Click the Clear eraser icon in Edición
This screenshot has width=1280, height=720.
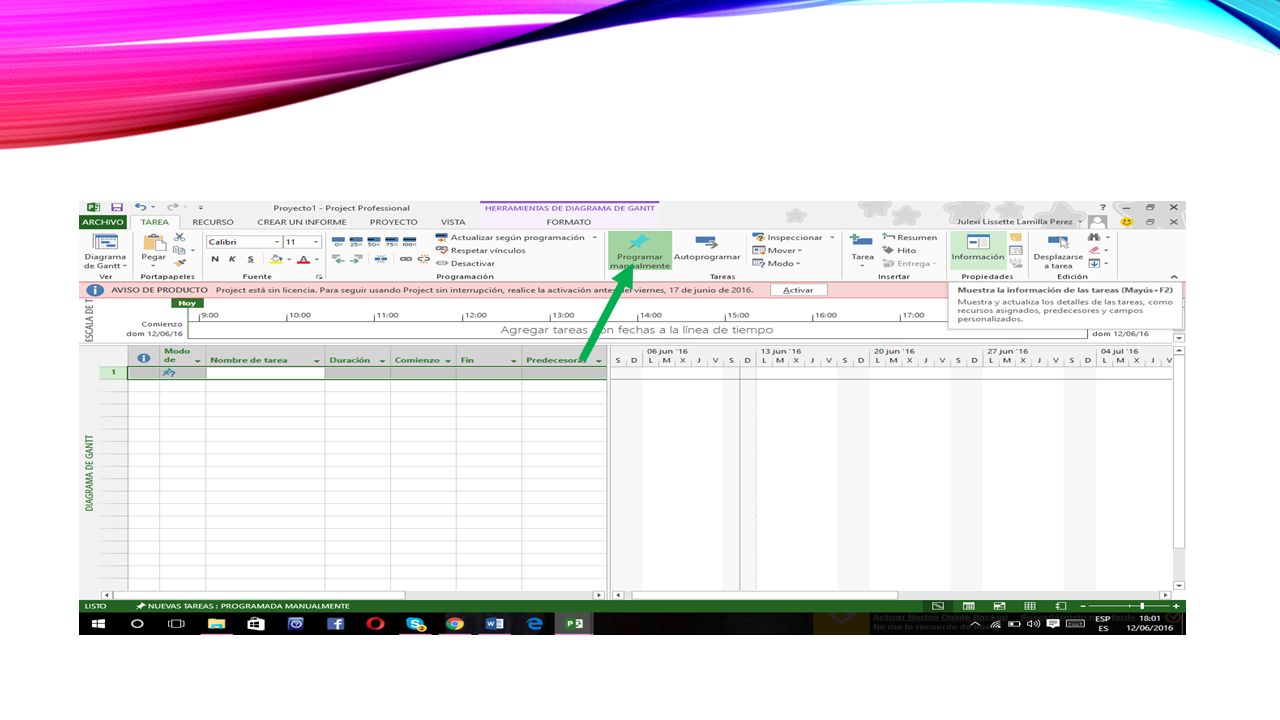coord(1094,250)
